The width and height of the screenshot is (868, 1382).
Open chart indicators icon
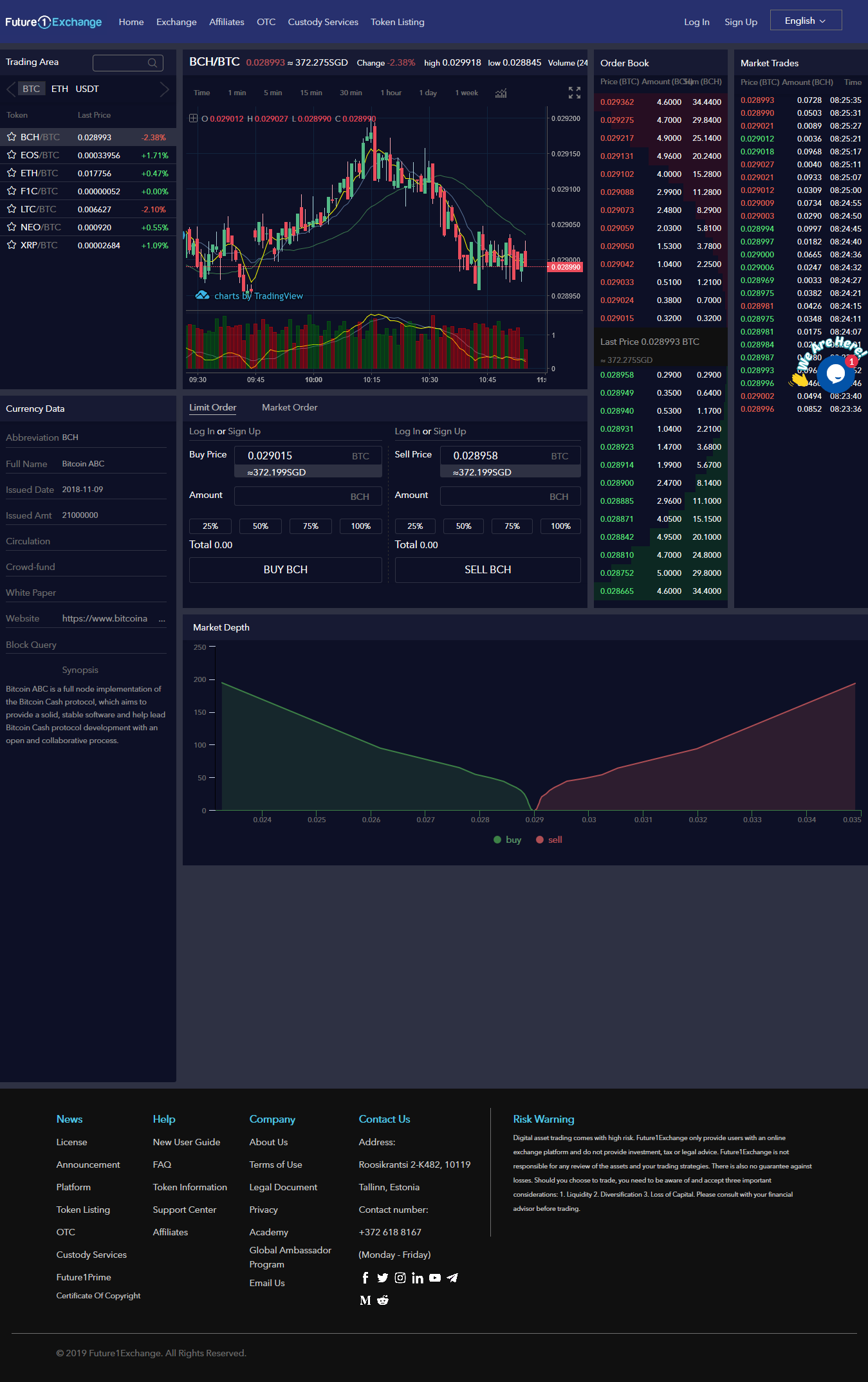501,93
